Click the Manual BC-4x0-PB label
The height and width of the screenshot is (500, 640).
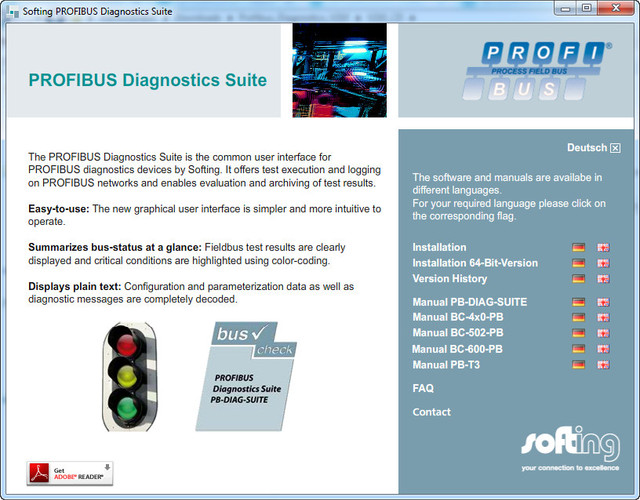click(x=458, y=317)
